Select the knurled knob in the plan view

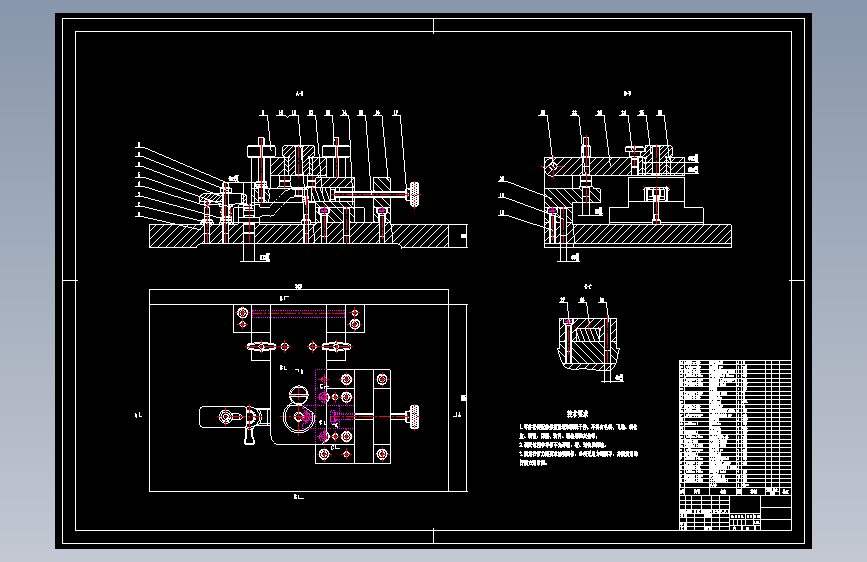coord(413,417)
